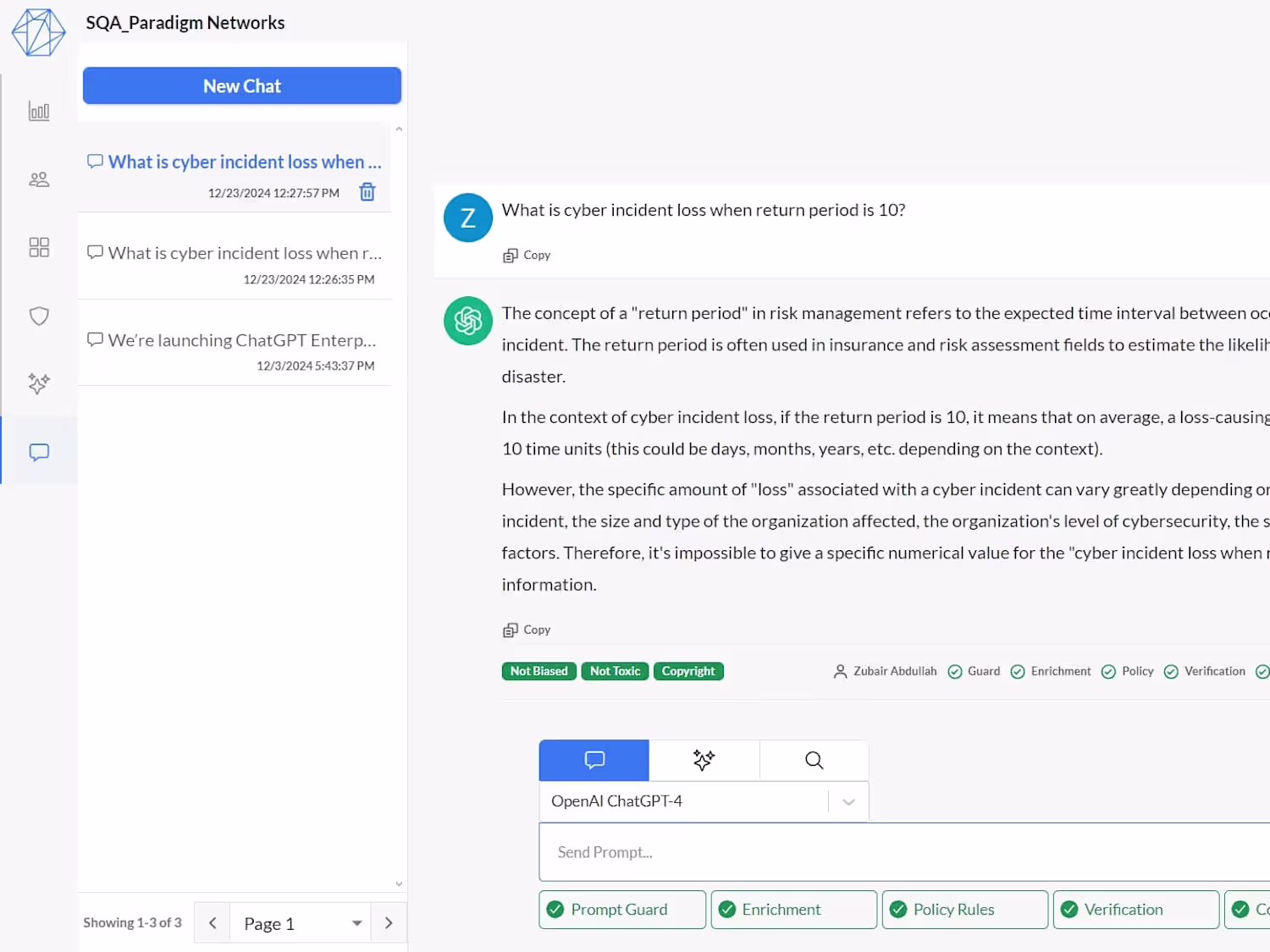Copy the ChatGPT response text
The width and height of the screenshot is (1270, 952).
pyautogui.click(x=527, y=630)
